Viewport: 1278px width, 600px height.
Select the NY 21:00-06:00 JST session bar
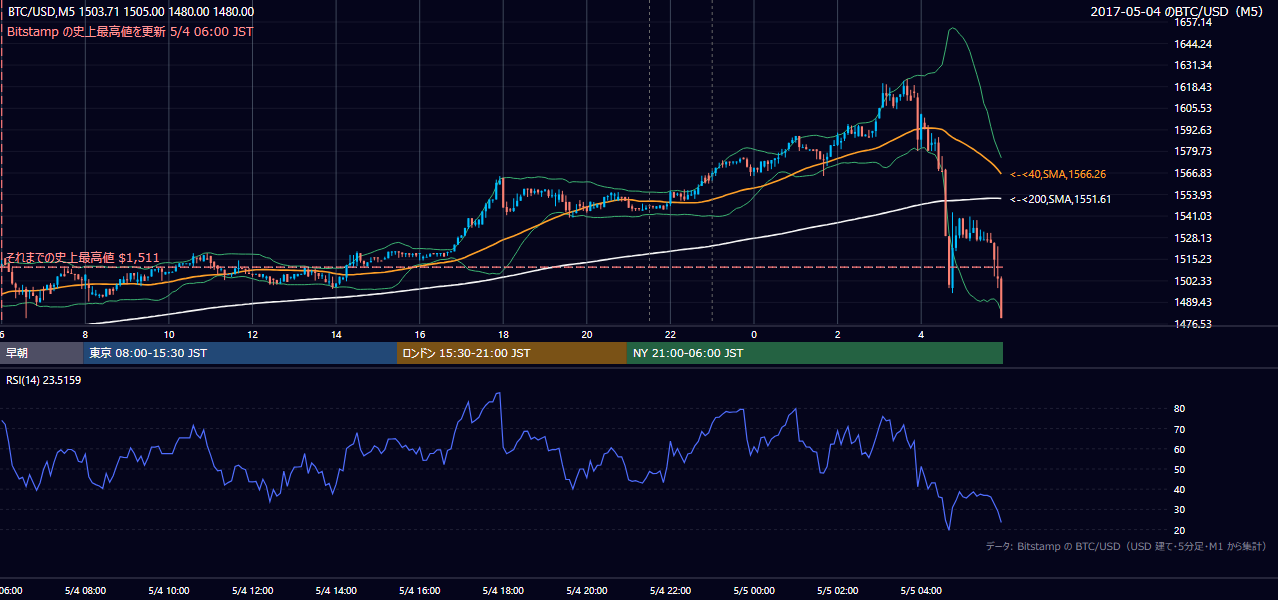[815, 353]
